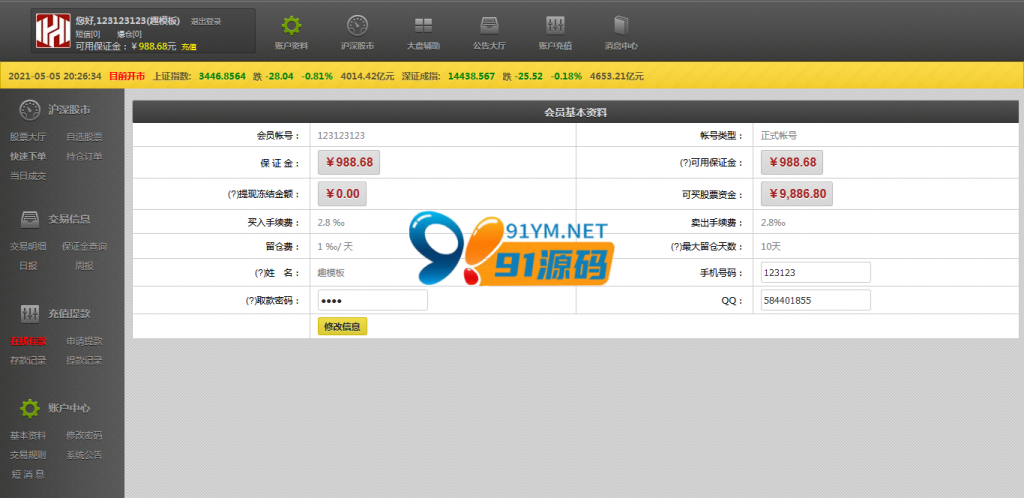Open 自选股票 in sidebar
This screenshot has height=498, width=1024.
click(x=84, y=137)
